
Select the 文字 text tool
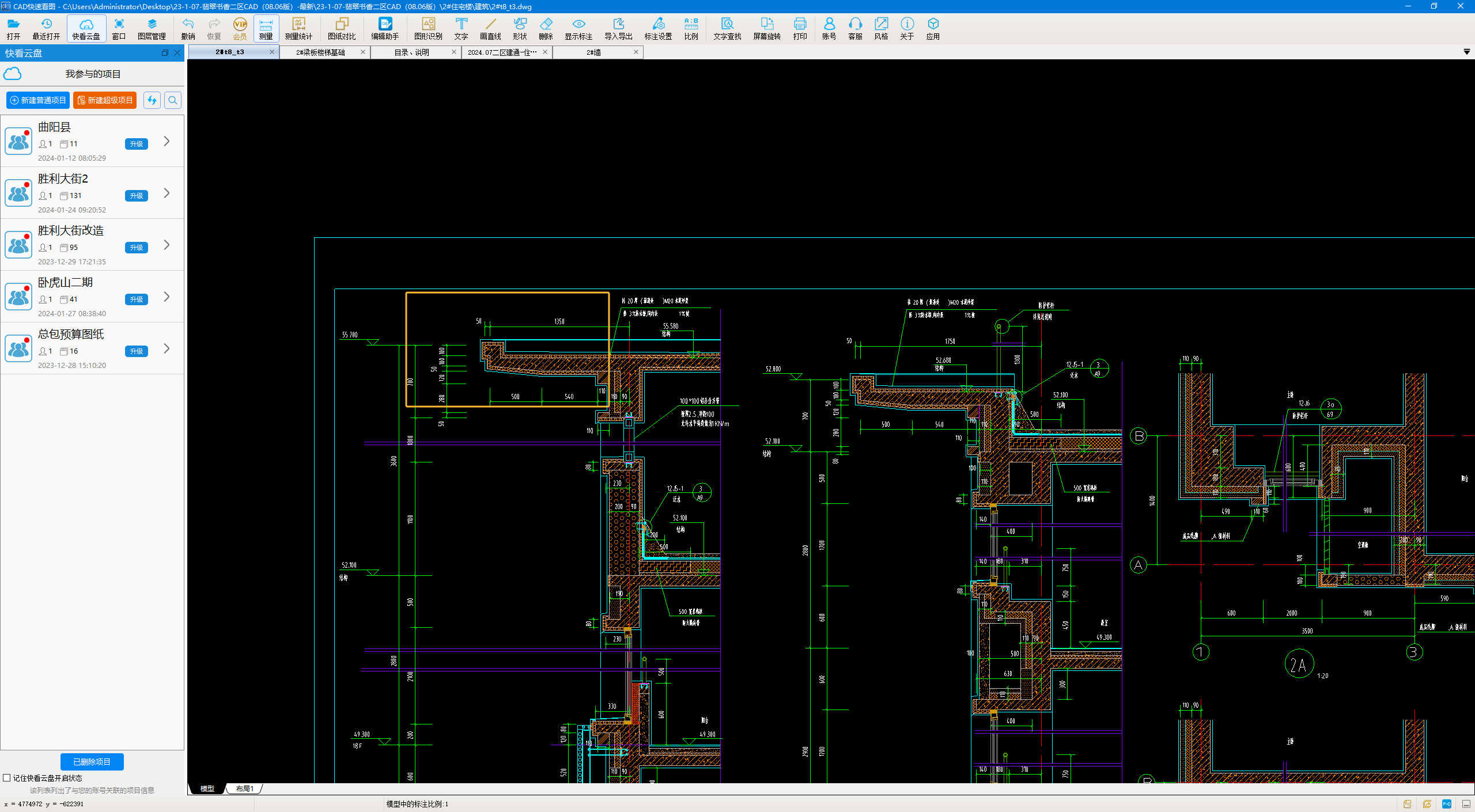461,28
